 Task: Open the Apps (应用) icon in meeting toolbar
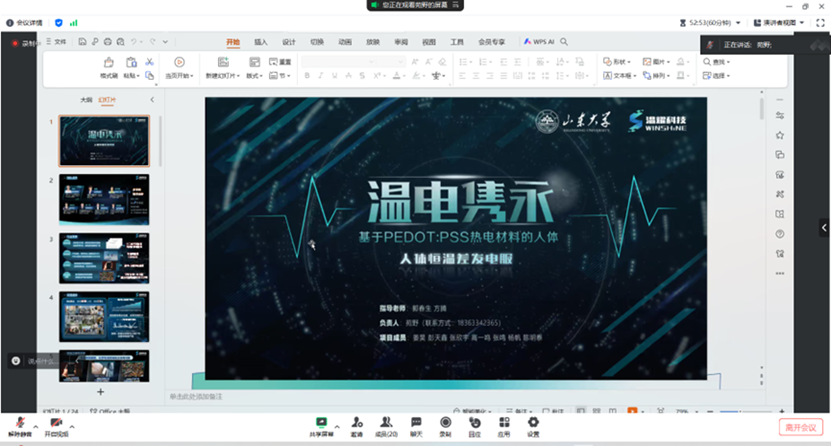(504, 425)
